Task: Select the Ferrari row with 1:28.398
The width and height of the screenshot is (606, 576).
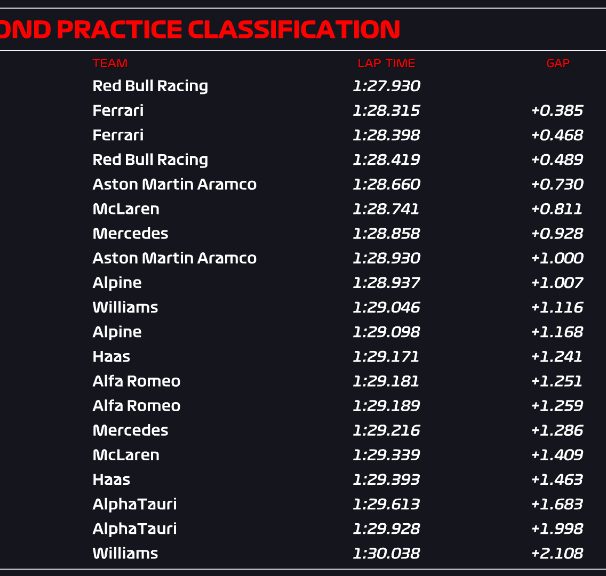Action: coord(303,135)
